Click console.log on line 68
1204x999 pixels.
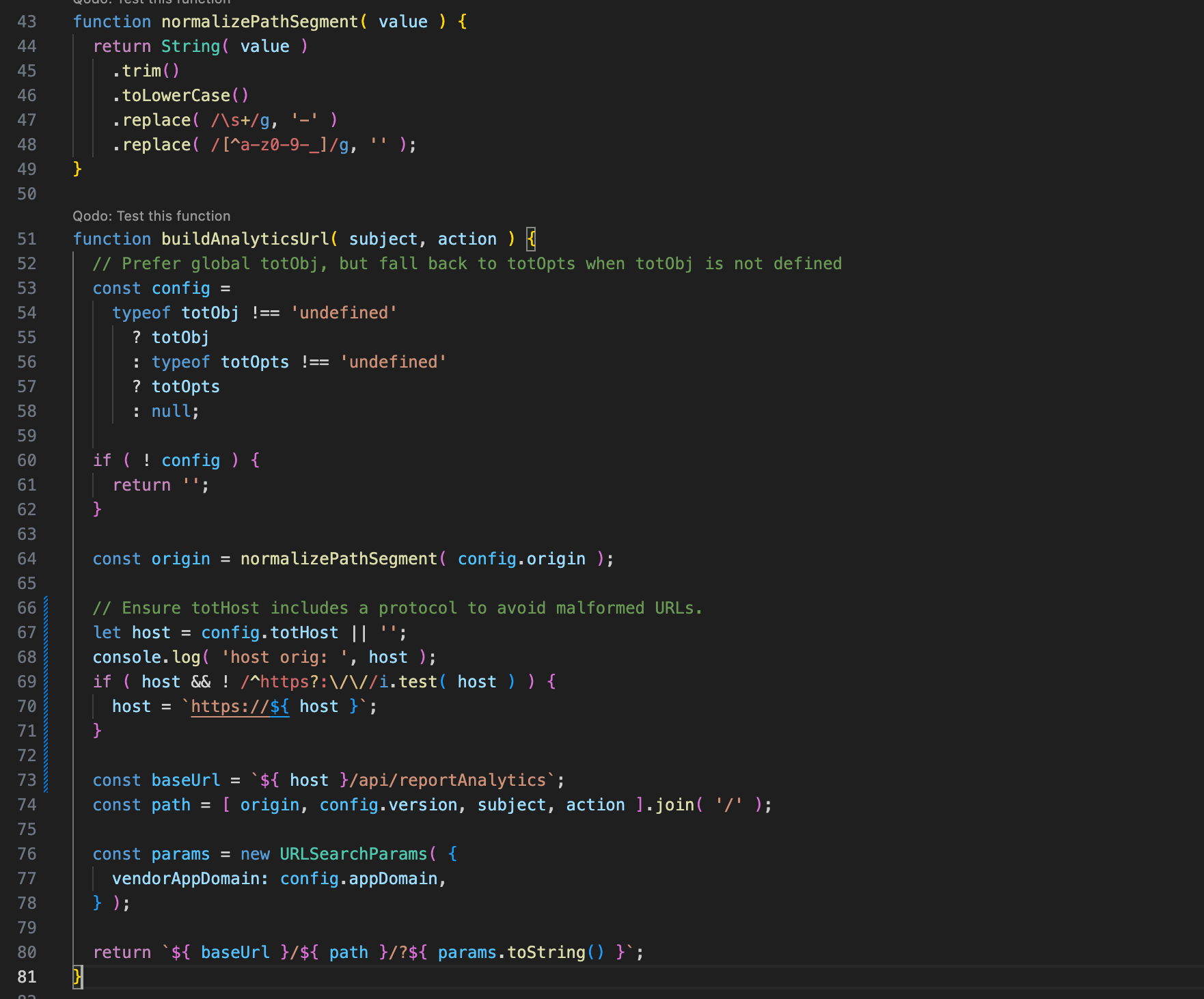point(146,657)
